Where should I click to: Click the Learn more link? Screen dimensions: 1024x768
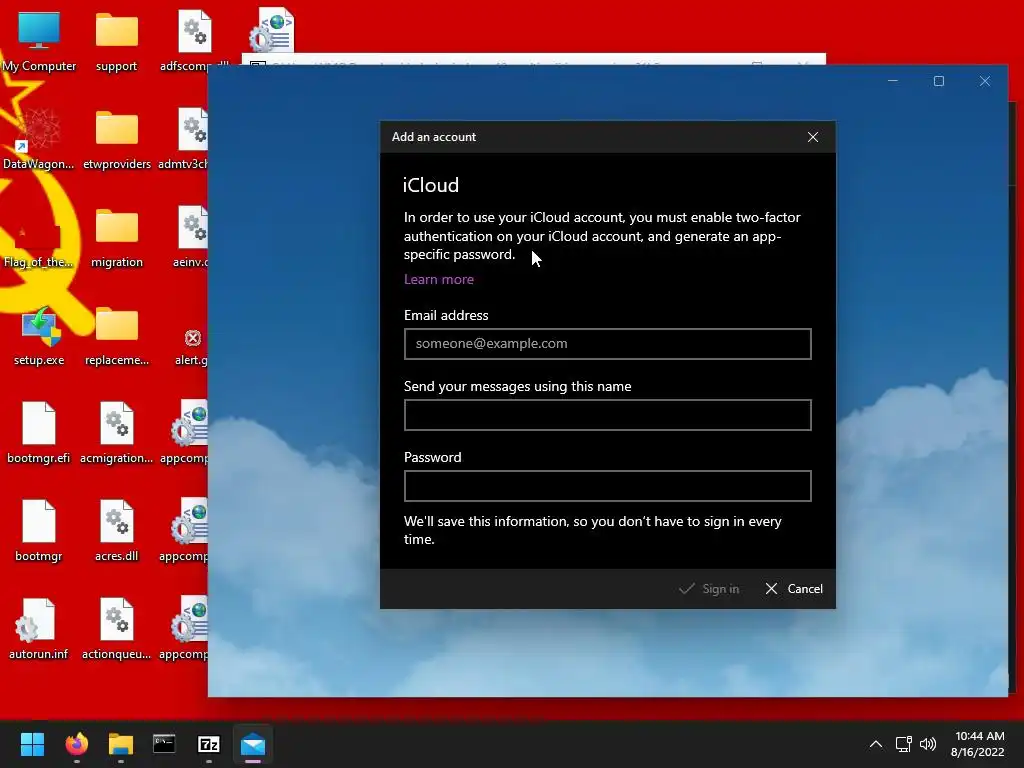439,280
